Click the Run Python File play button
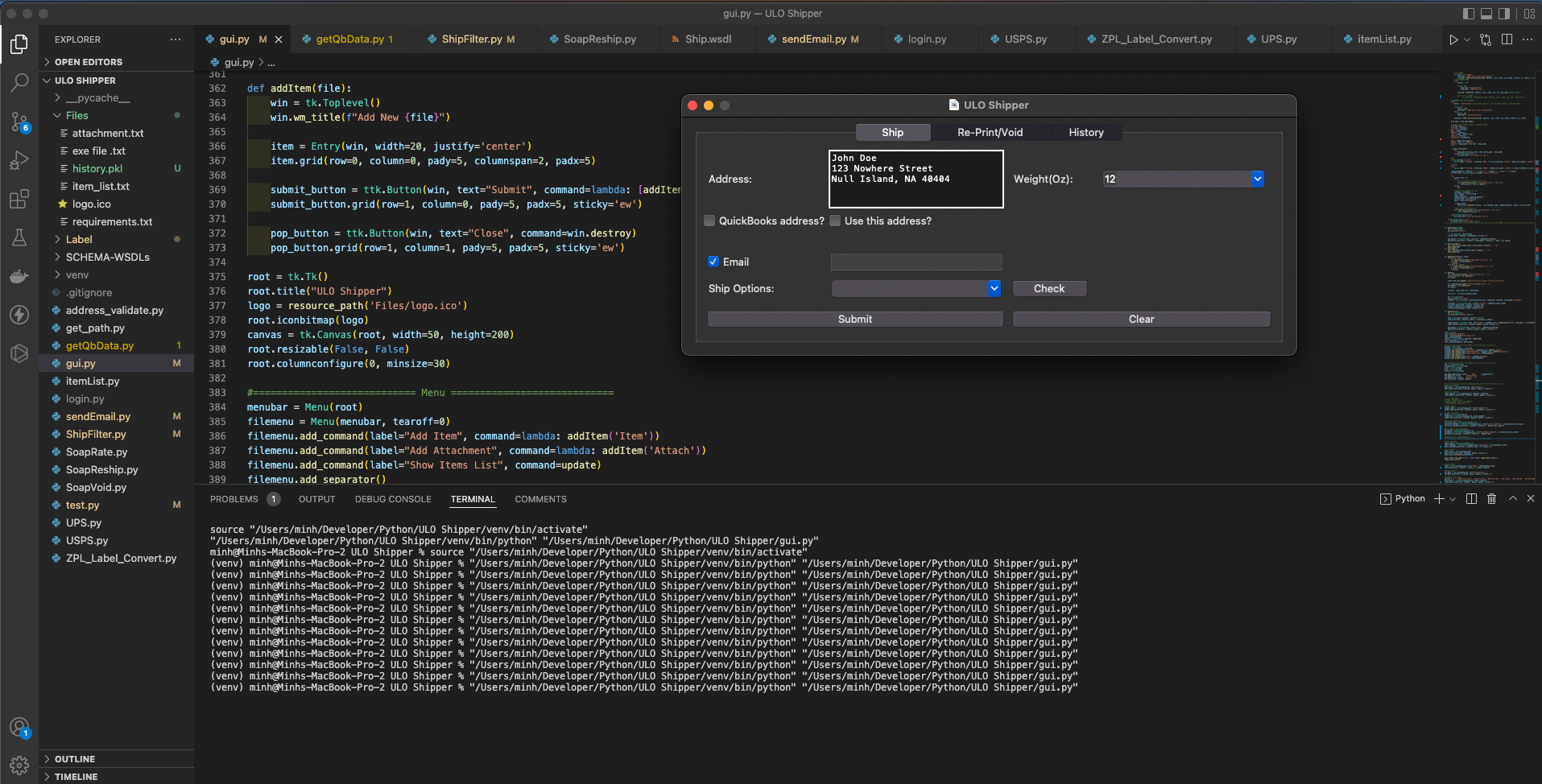The height and width of the screenshot is (784, 1542). 1453,39
